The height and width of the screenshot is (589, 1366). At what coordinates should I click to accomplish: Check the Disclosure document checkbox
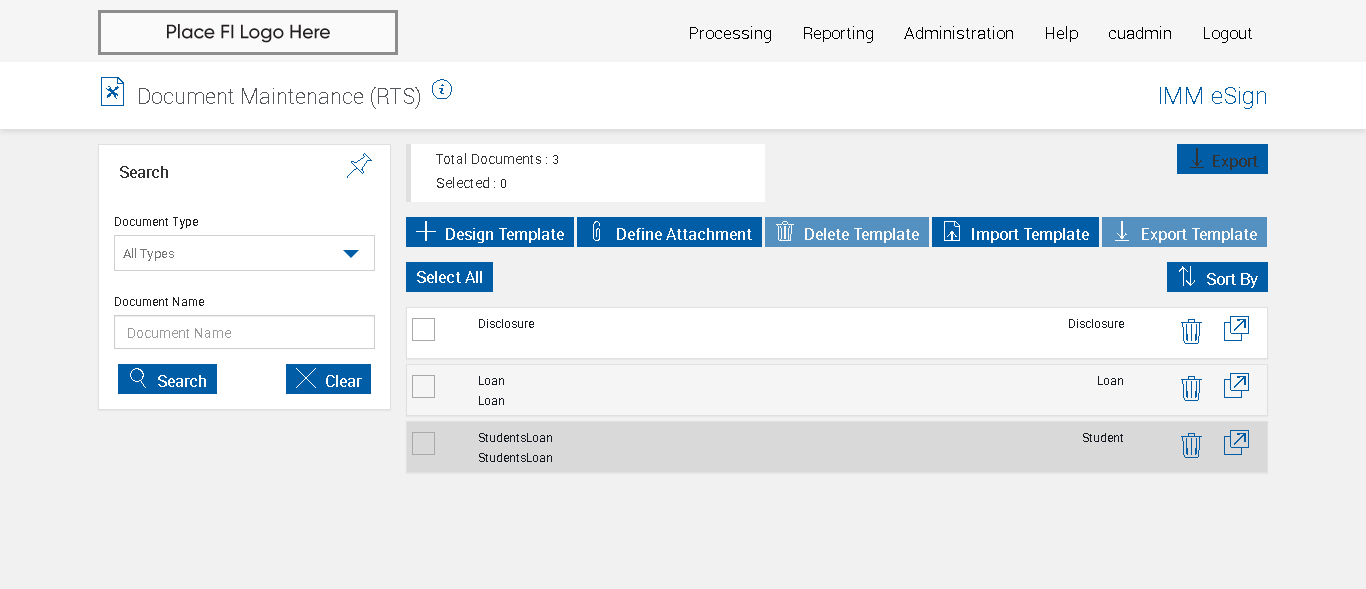tap(424, 329)
